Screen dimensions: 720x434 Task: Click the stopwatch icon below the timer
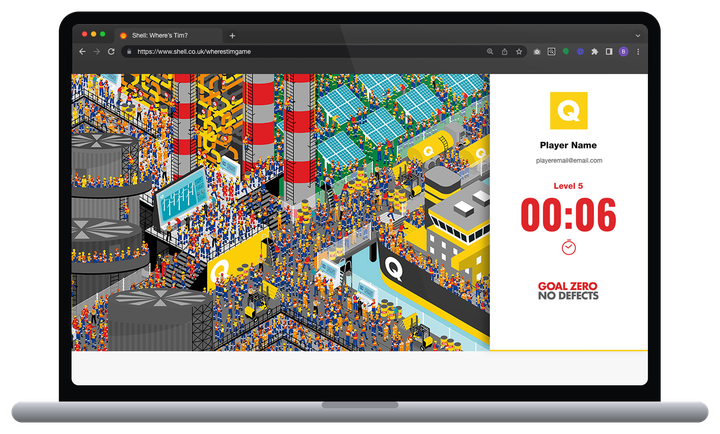tap(568, 247)
